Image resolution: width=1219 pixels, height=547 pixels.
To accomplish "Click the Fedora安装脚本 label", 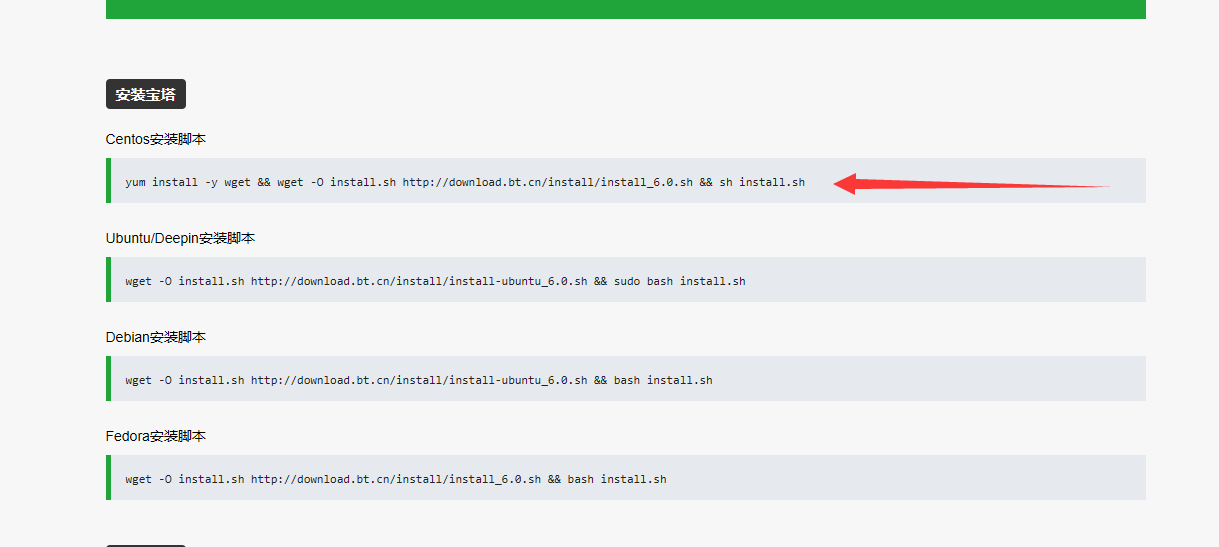I will [156, 436].
